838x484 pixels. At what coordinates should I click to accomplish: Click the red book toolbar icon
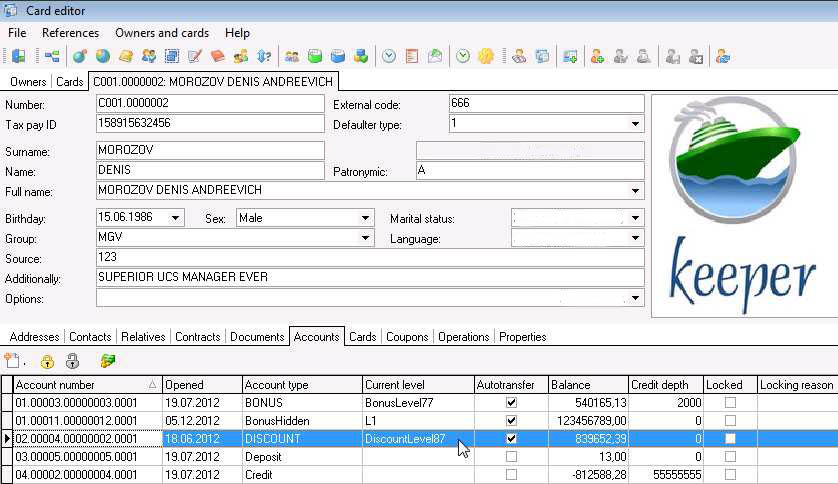[x=218, y=56]
